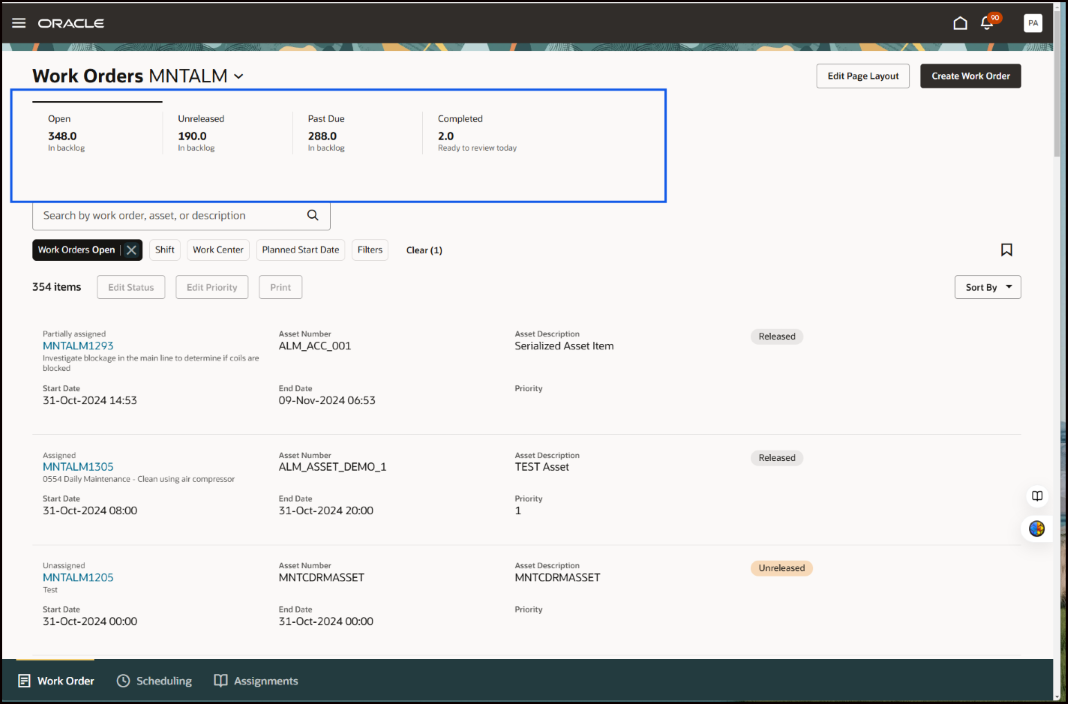Click start date 31-Oct-2024 14:53
This screenshot has height=704, width=1068.
tap(90, 400)
